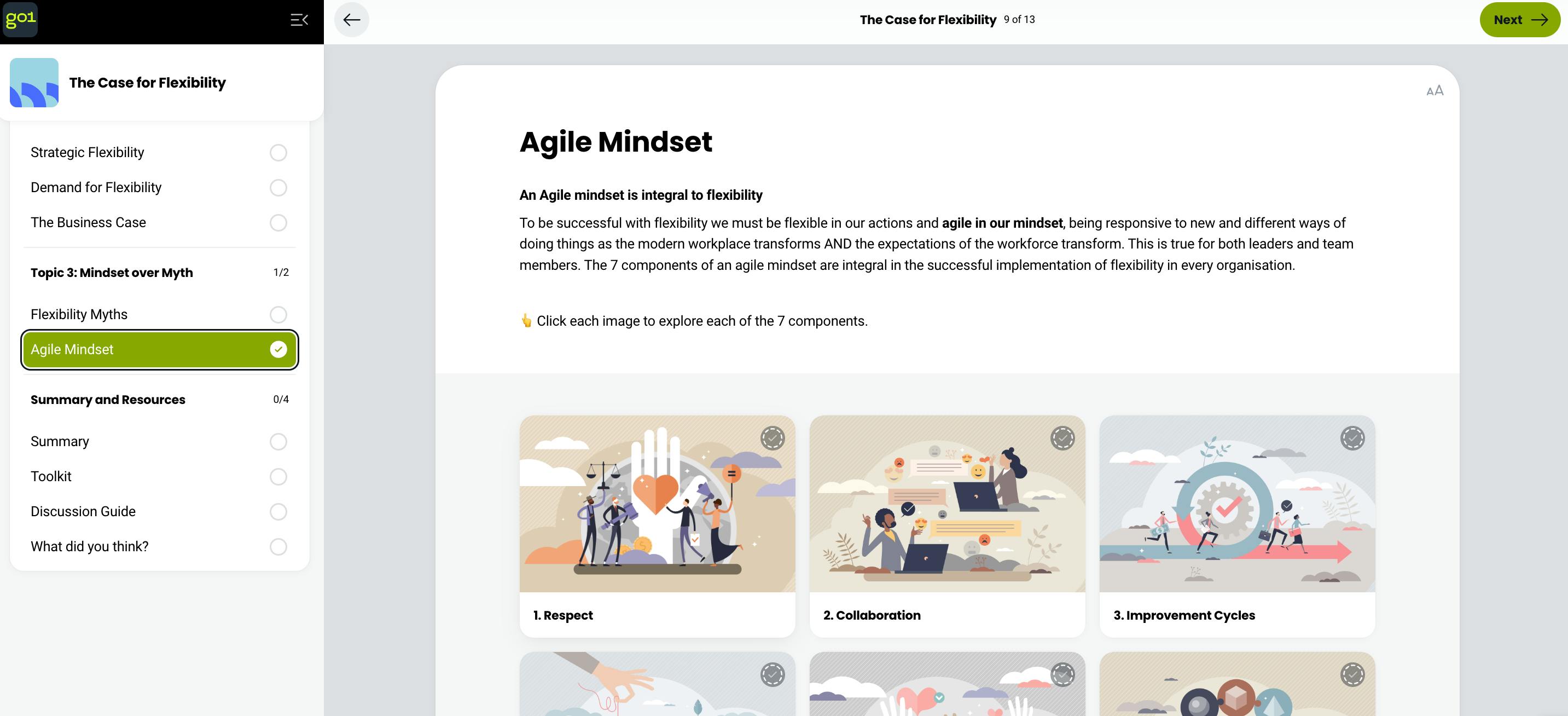This screenshot has width=1568, height=716.
Task: Collapse the Topic 3: Mindset over Myth section
Action: click(159, 273)
